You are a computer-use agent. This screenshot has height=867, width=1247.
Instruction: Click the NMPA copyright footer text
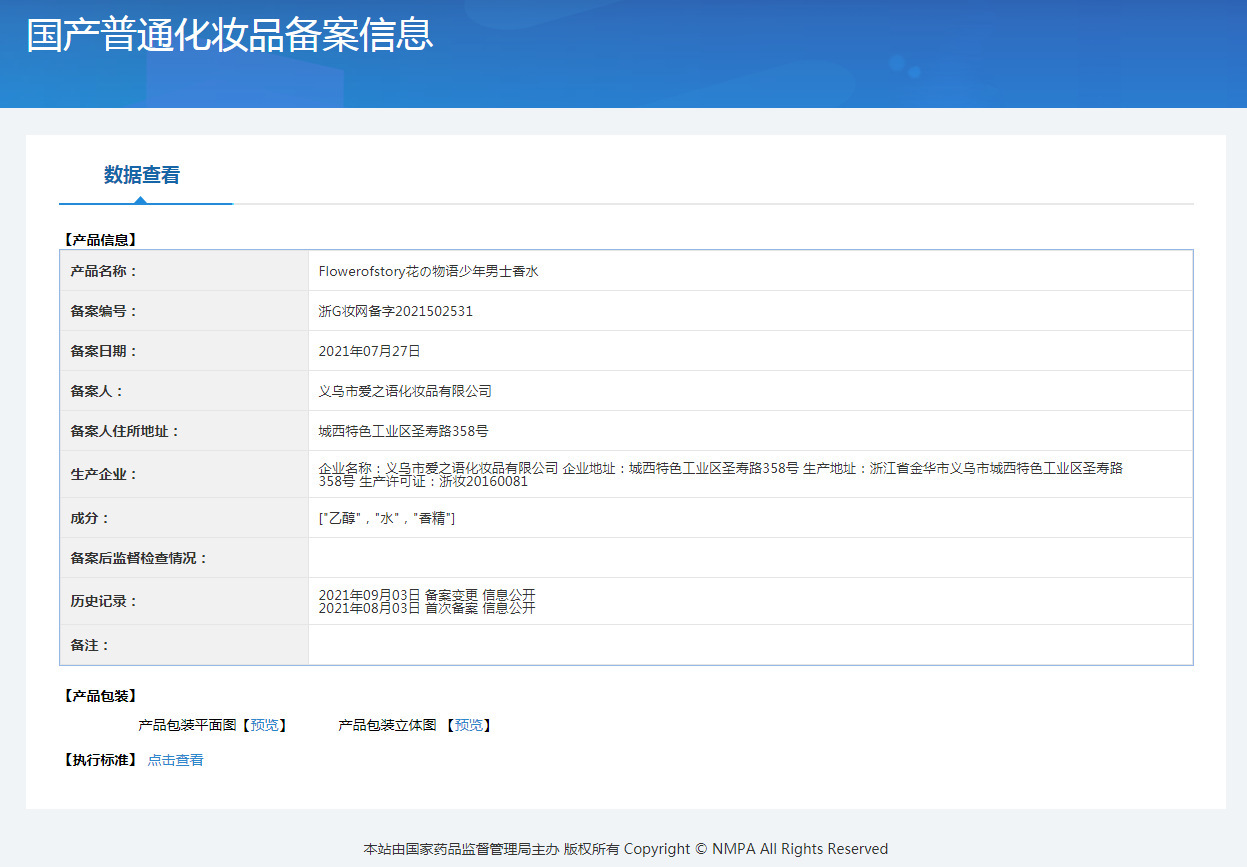(625, 849)
